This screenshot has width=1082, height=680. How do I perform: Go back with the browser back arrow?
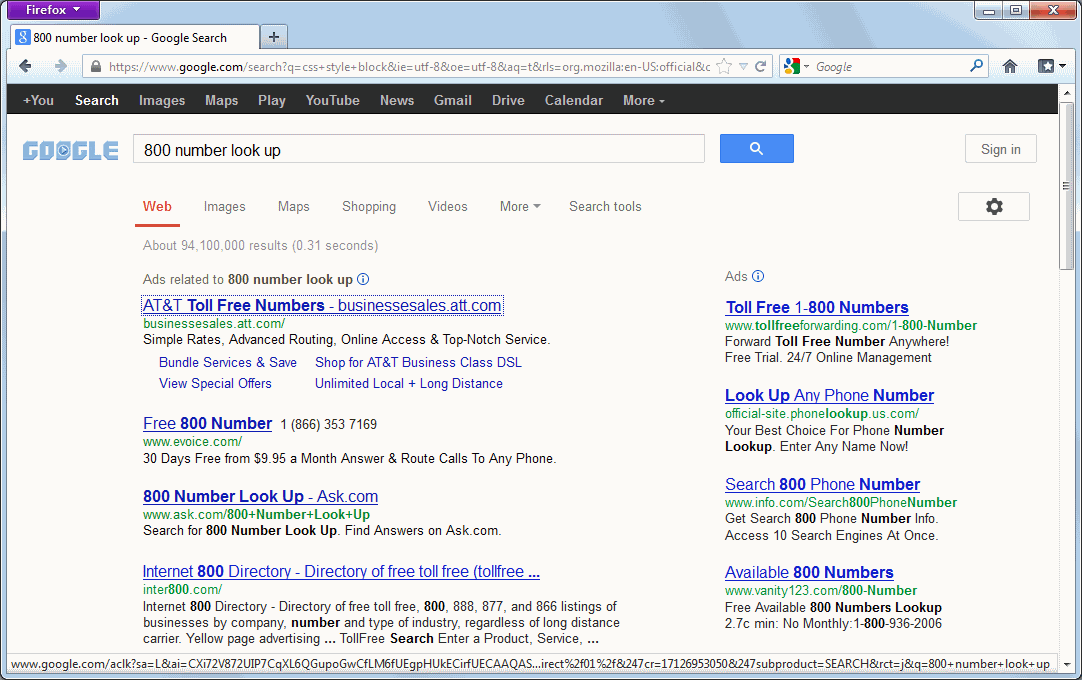pyautogui.click(x=26, y=66)
